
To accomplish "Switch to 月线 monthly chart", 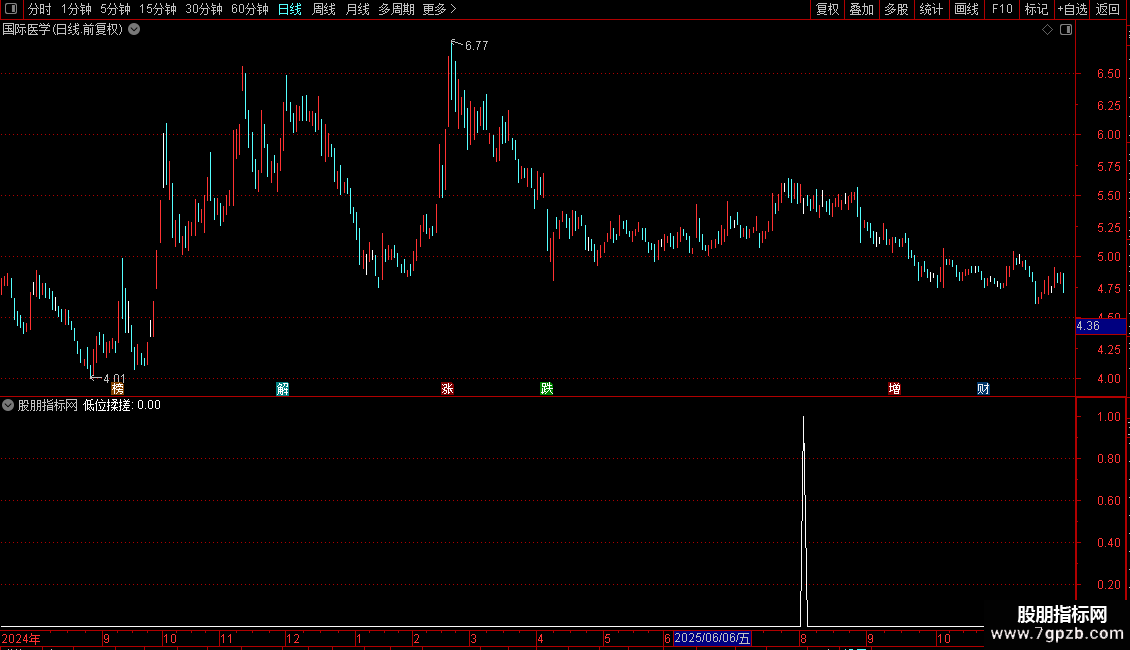I will [x=357, y=9].
